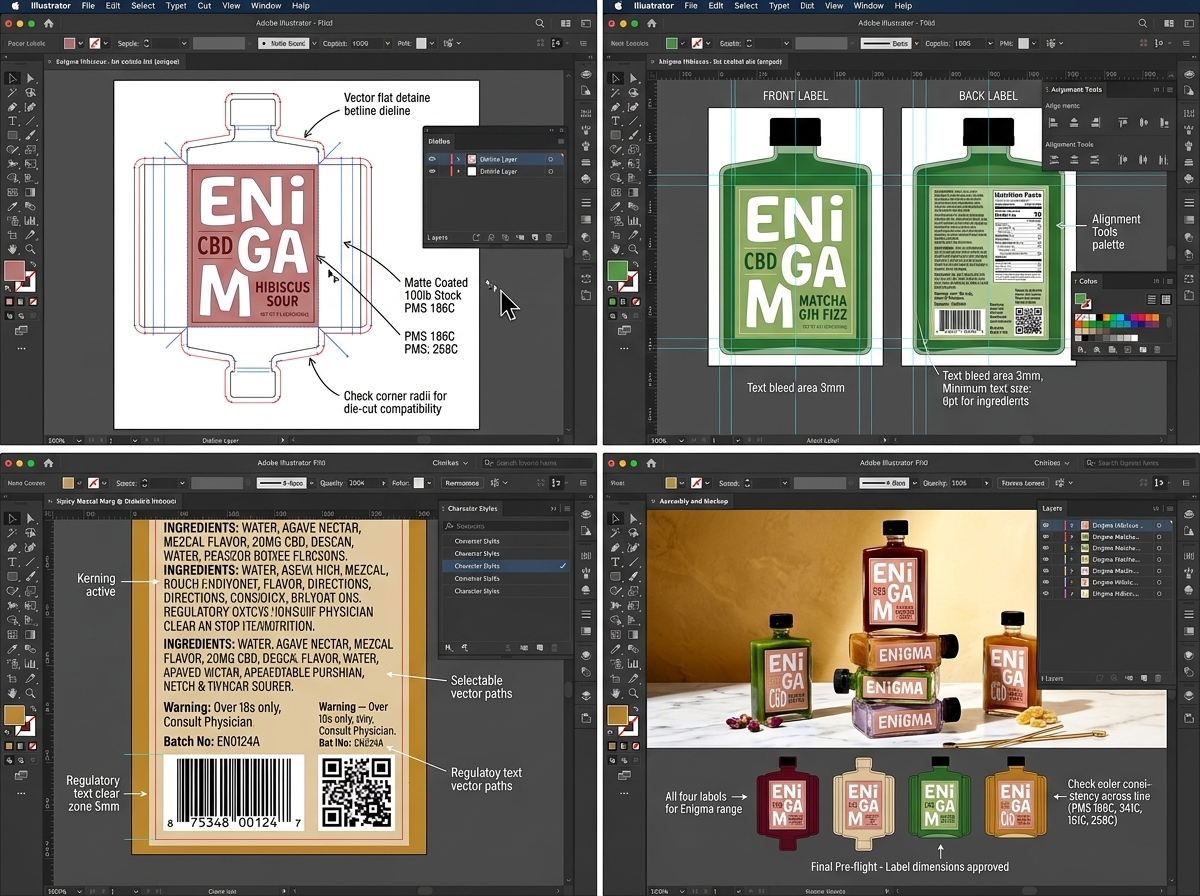Switch to Assembly and Mockup document tab

click(x=693, y=500)
